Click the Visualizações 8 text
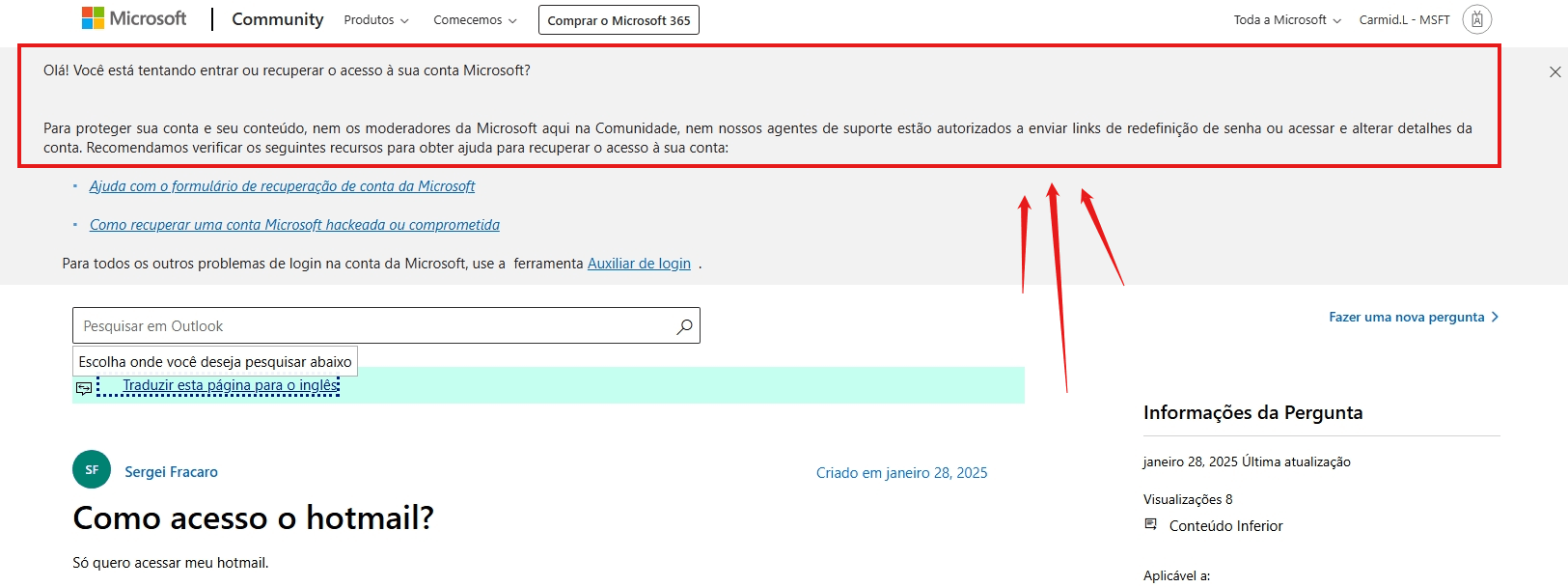Screen dimensions: 1568x587 coord(1188,499)
